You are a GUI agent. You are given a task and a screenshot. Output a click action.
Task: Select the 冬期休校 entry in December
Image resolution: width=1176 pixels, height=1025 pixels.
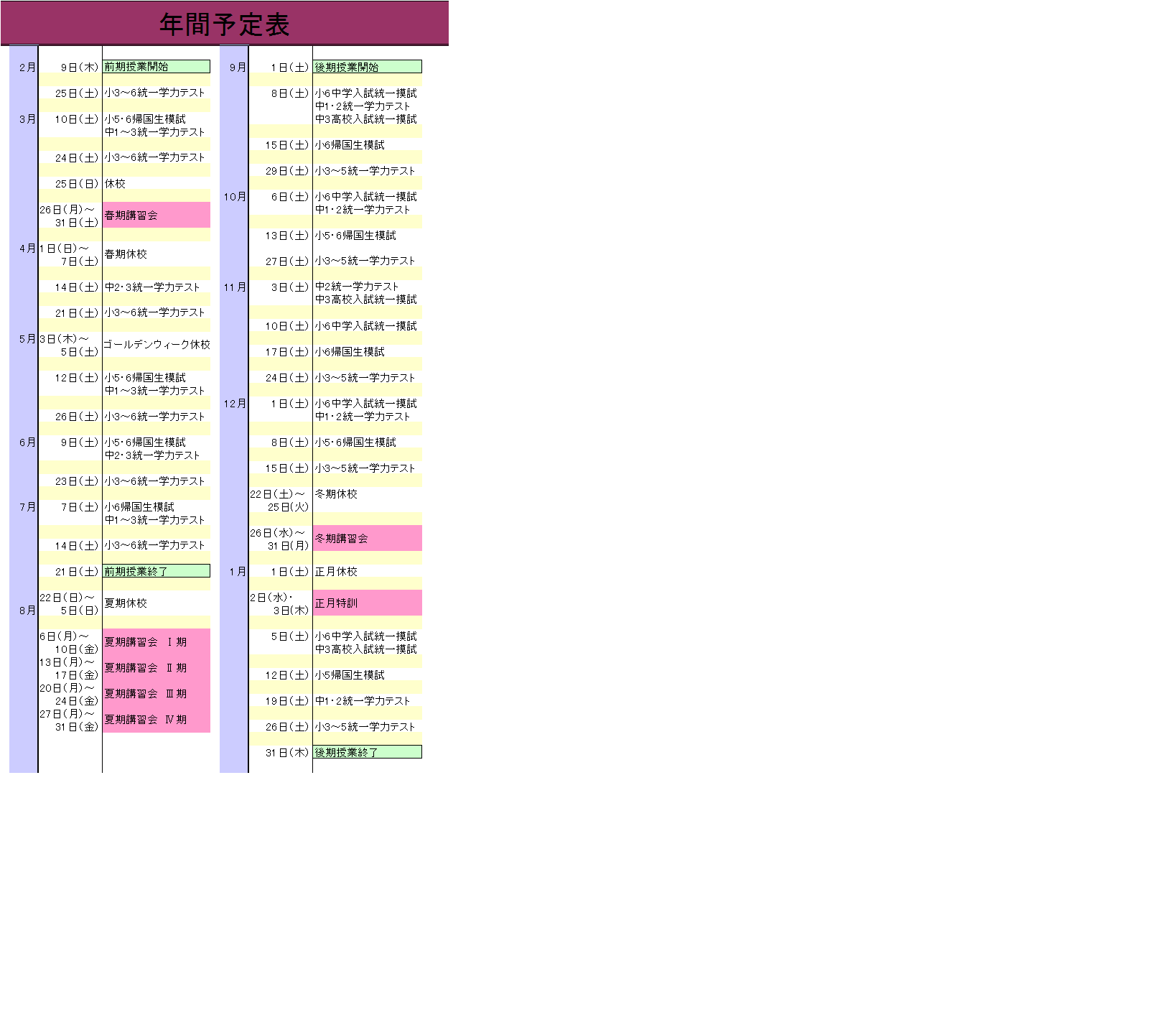[x=336, y=494]
